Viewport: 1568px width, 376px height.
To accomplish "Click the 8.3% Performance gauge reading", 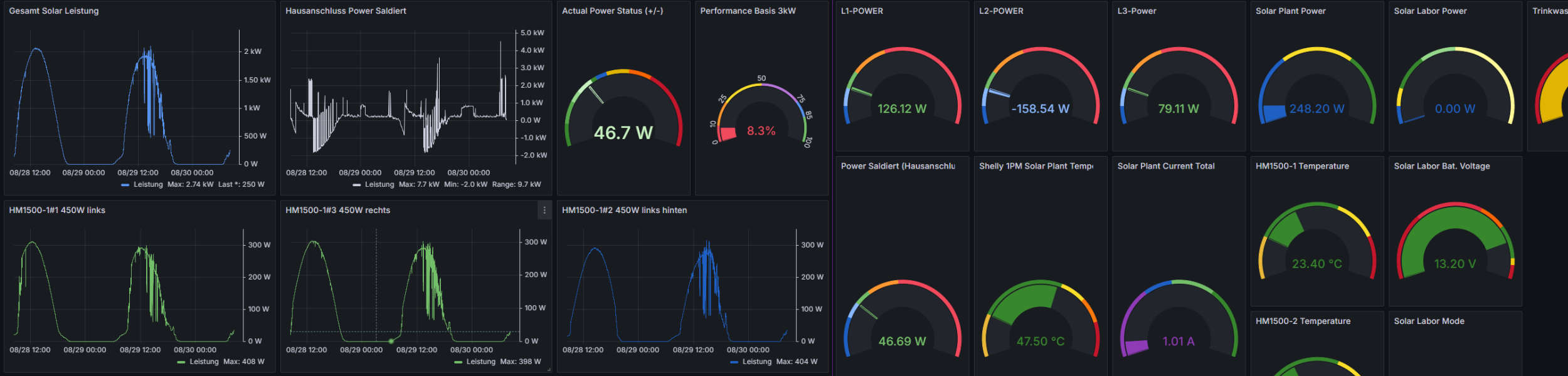I will (761, 131).
